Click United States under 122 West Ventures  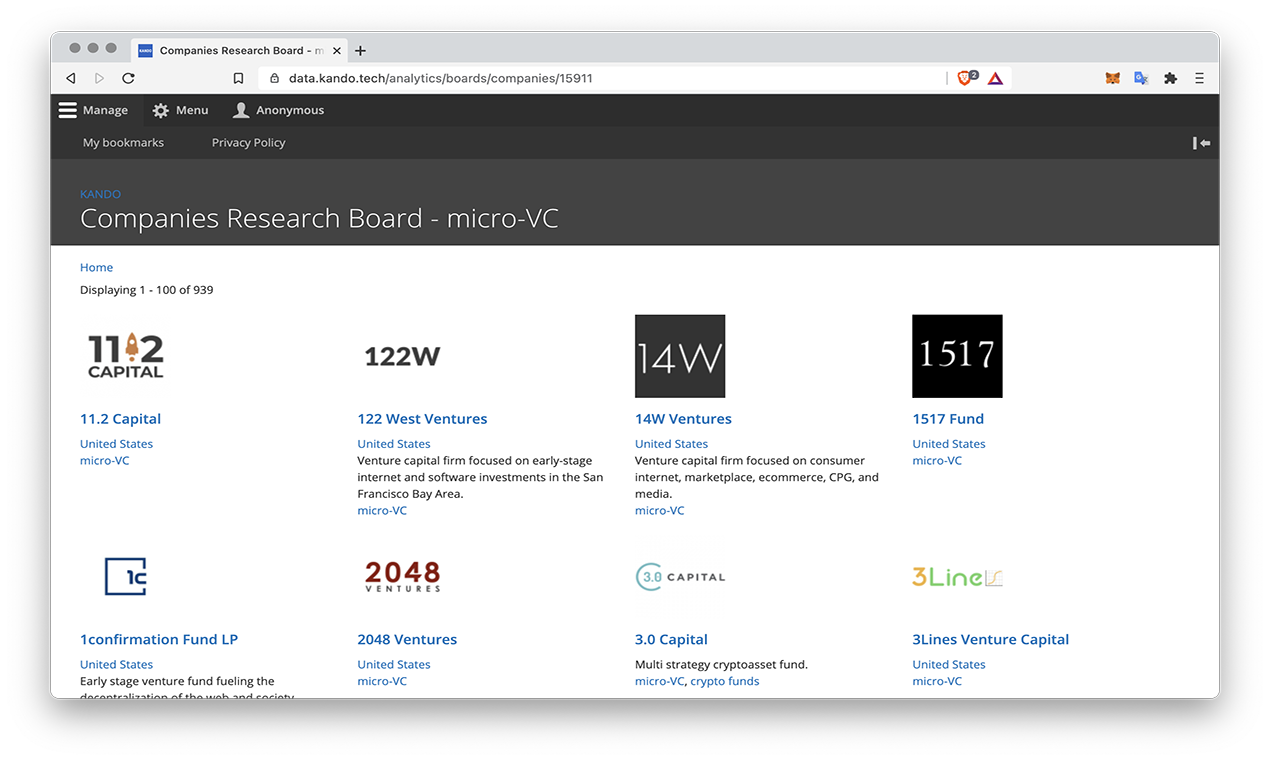(x=394, y=444)
